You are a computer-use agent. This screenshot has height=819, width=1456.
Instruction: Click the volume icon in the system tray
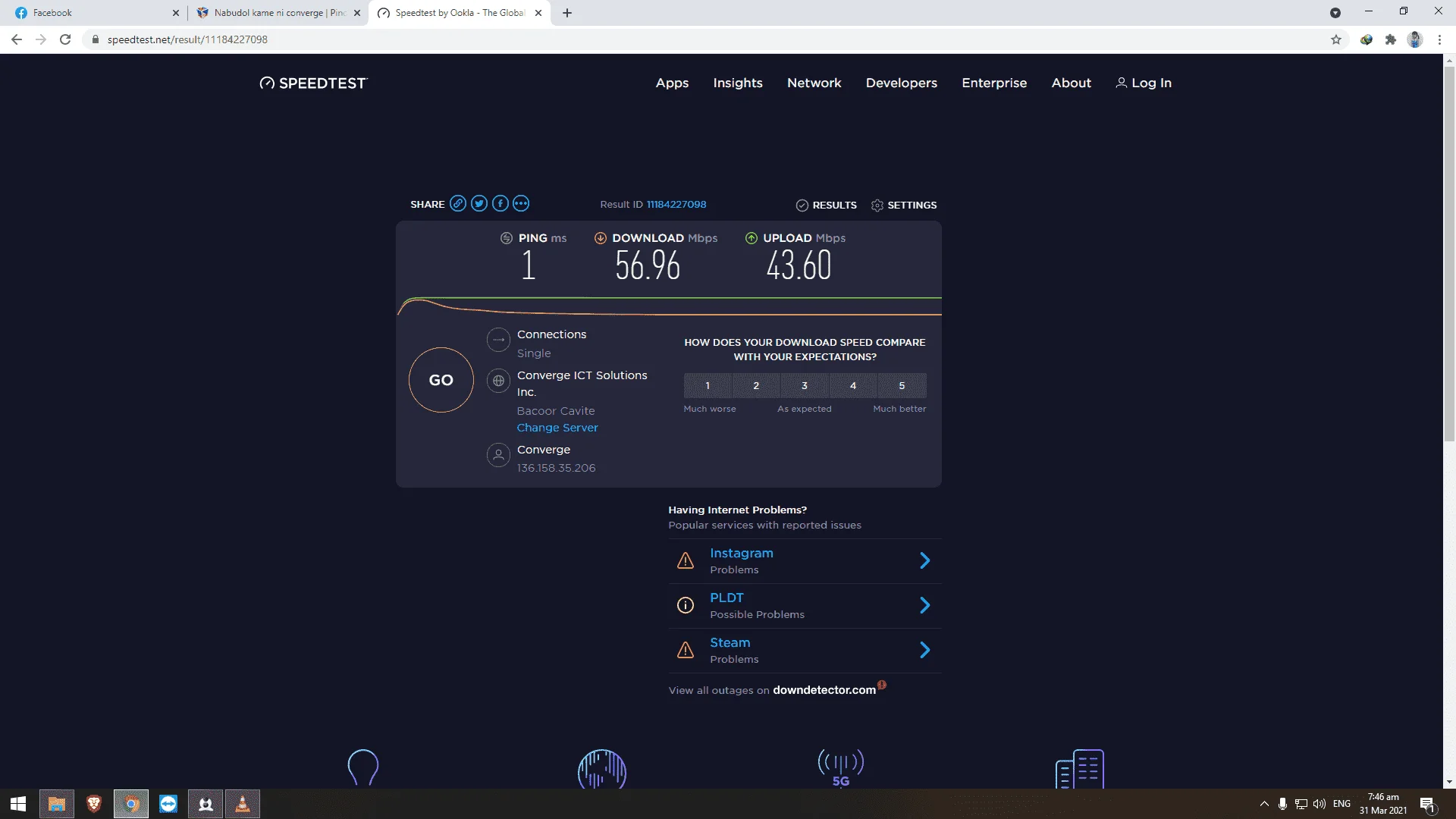[x=1319, y=804]
